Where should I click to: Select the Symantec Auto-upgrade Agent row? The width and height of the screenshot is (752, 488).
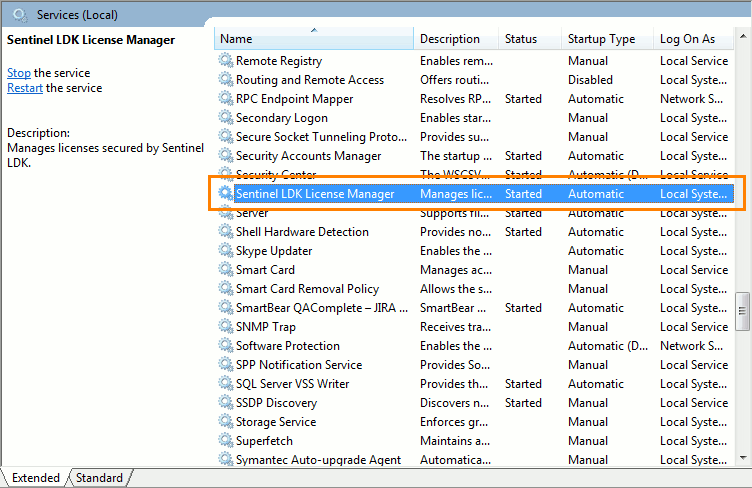pyautogui.click(x=318, y=460)
